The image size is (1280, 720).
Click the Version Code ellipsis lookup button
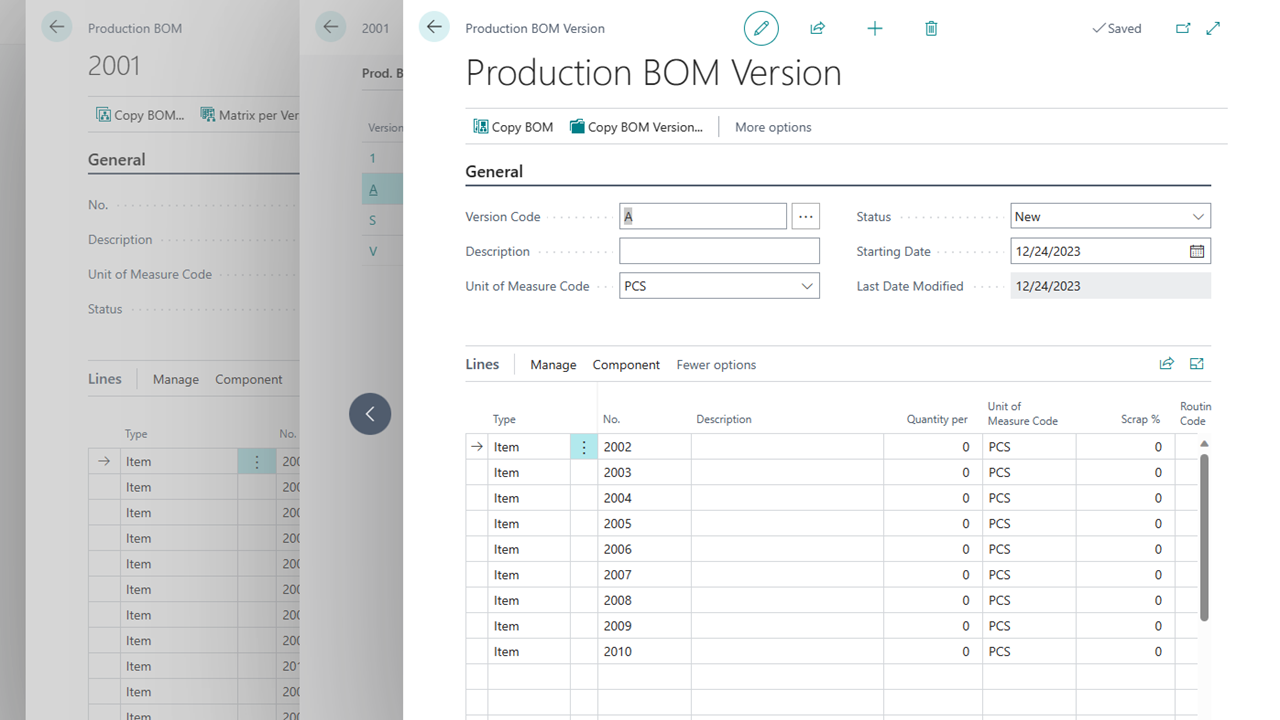[x=806, y=216]
